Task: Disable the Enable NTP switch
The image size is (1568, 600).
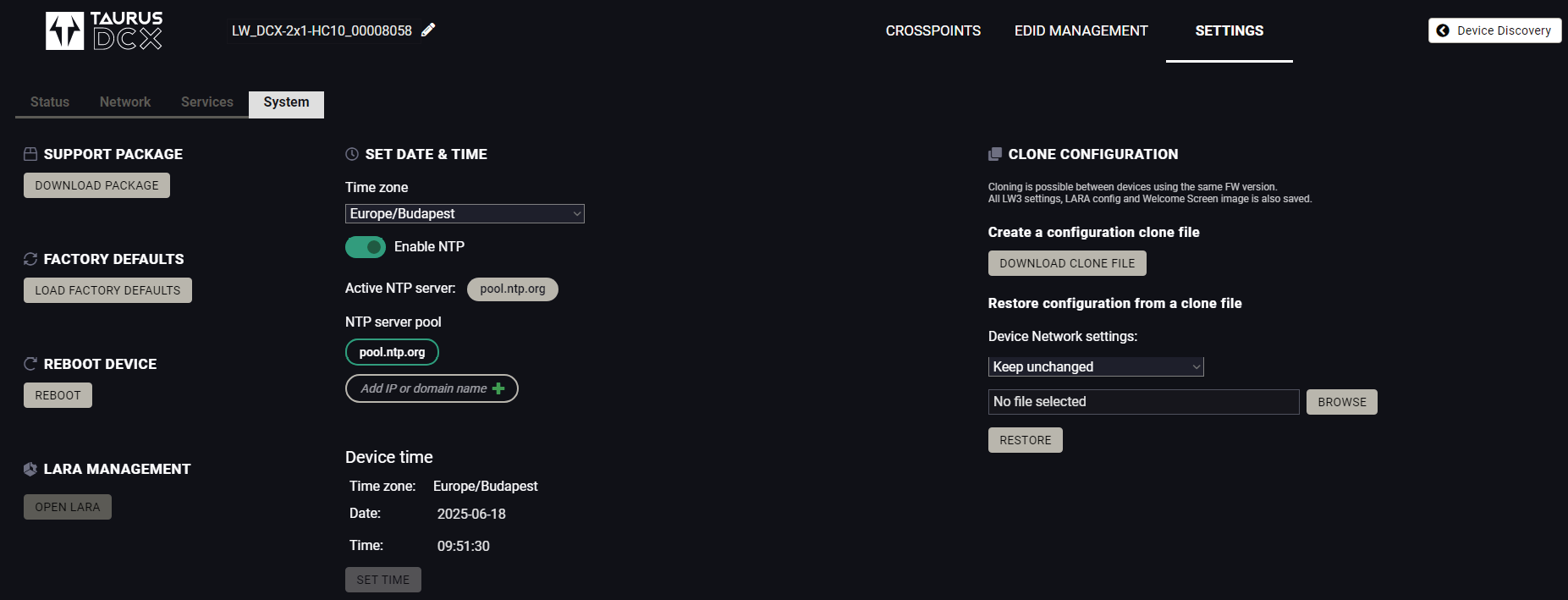Action: click(x=366, y=247)
